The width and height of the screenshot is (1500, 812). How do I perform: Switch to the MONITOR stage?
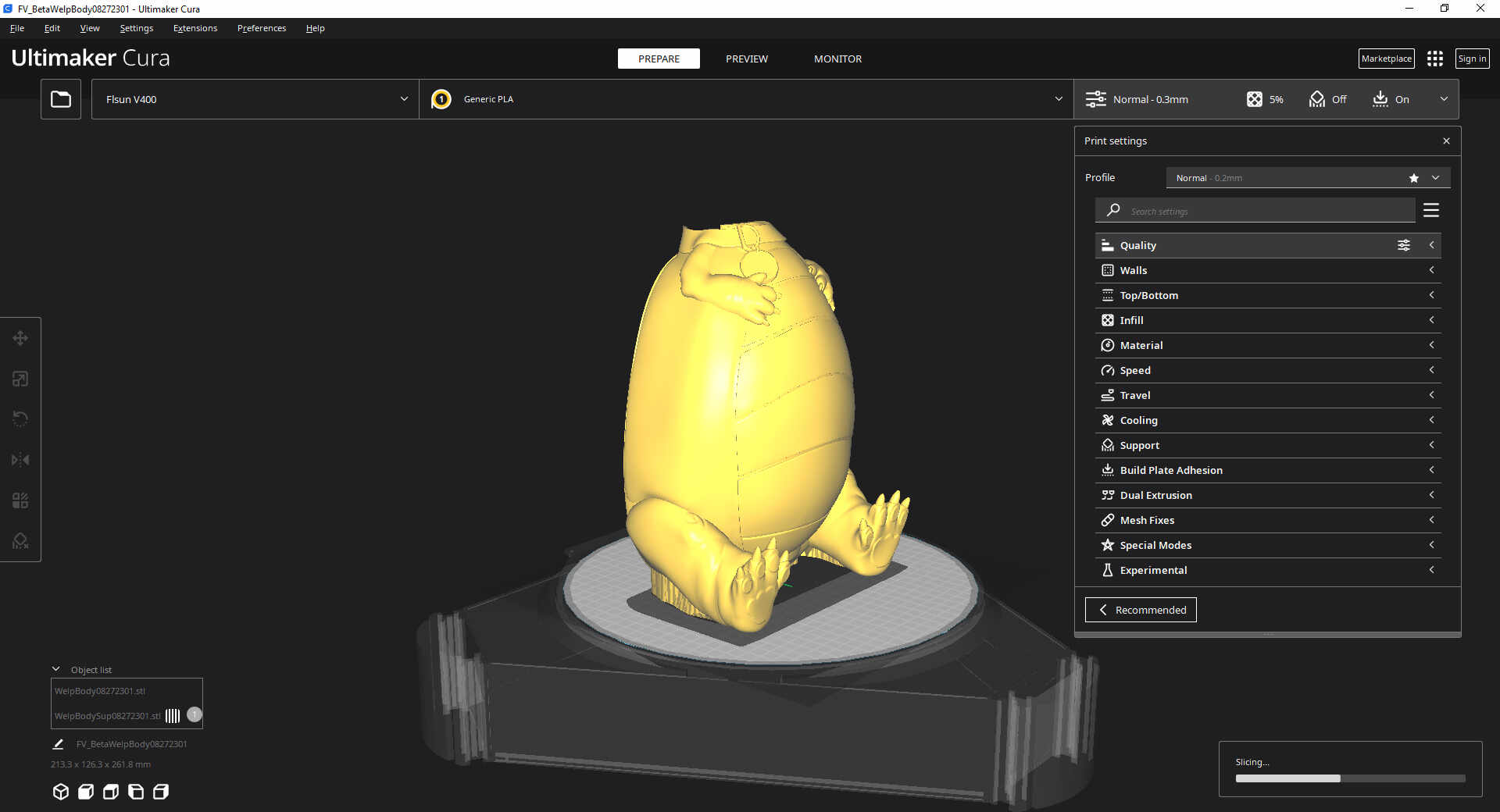pos(837,59)
